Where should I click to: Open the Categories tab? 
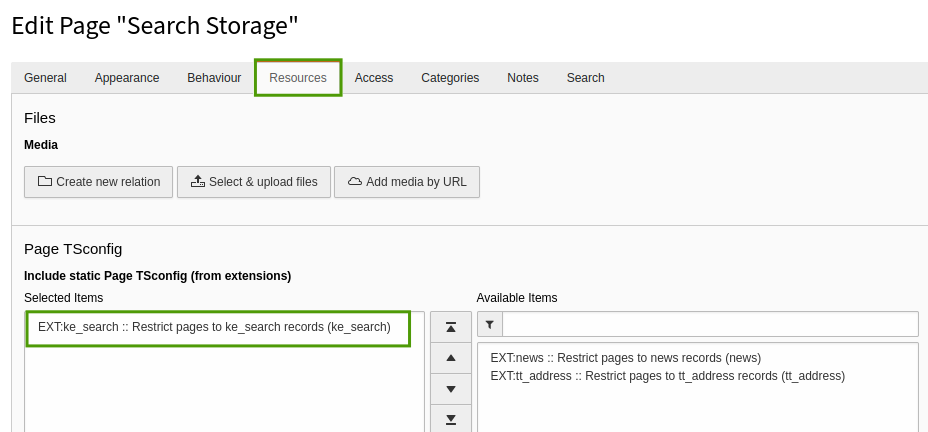[450, 78]
